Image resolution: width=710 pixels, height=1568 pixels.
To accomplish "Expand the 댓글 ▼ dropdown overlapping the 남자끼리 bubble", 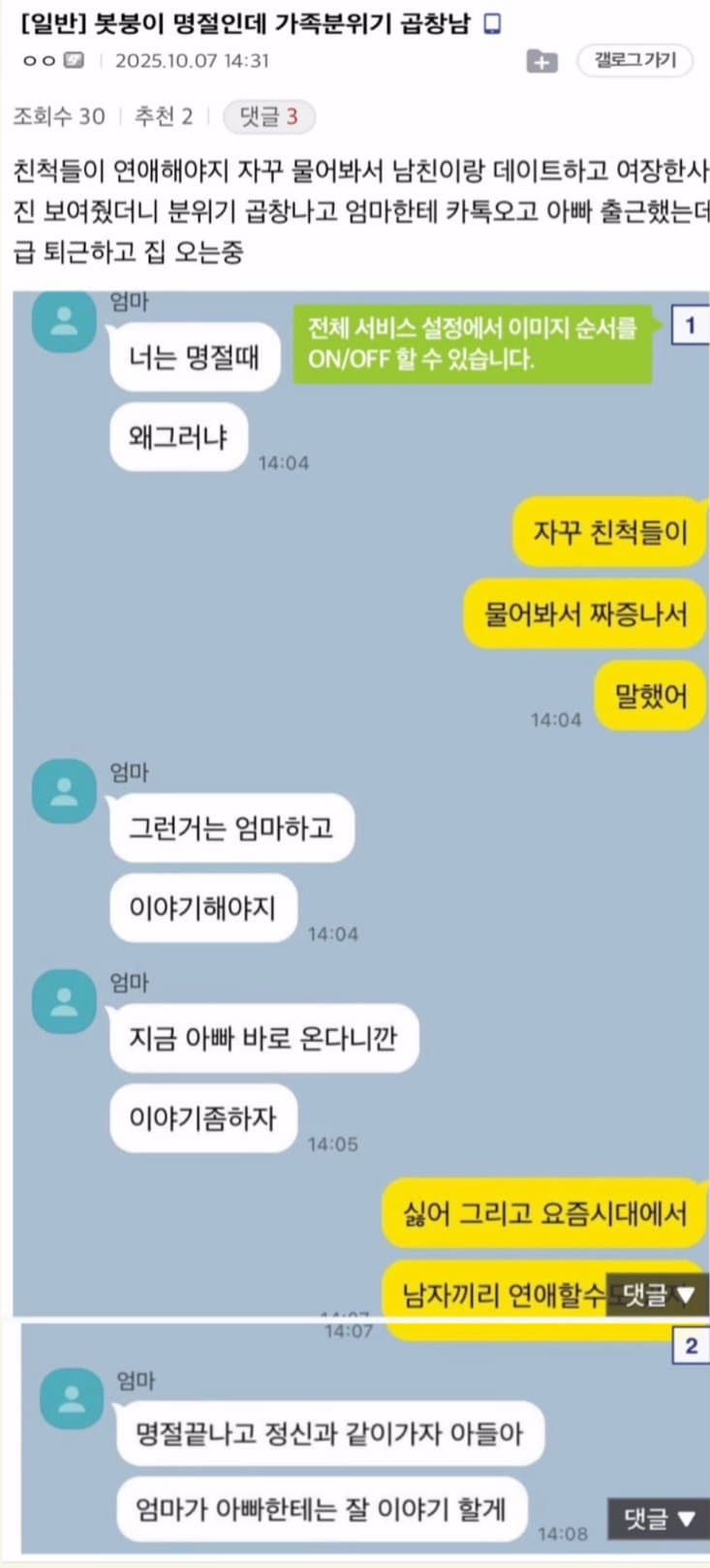I will point(658,1294).
